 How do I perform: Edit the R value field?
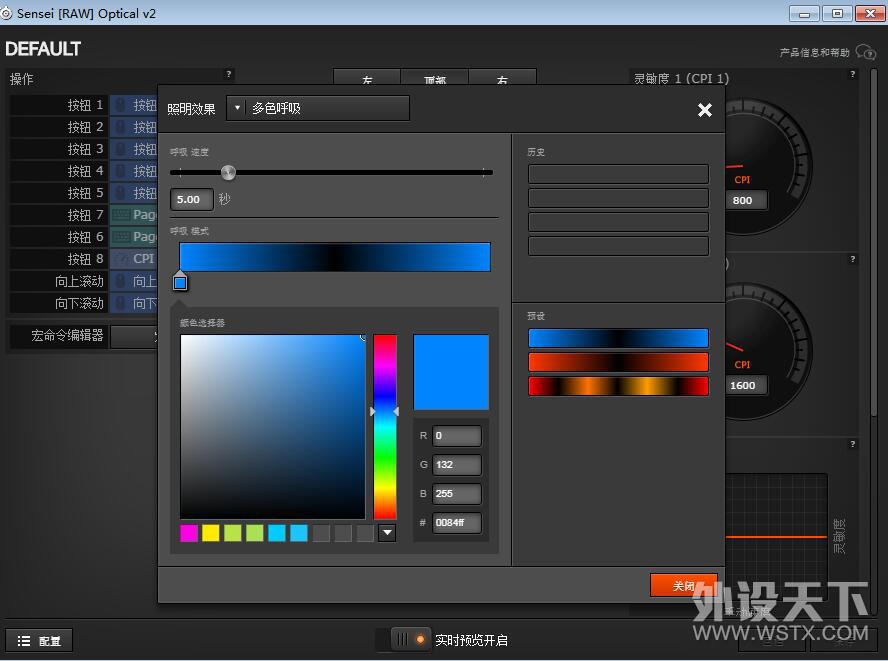[457, 436]
